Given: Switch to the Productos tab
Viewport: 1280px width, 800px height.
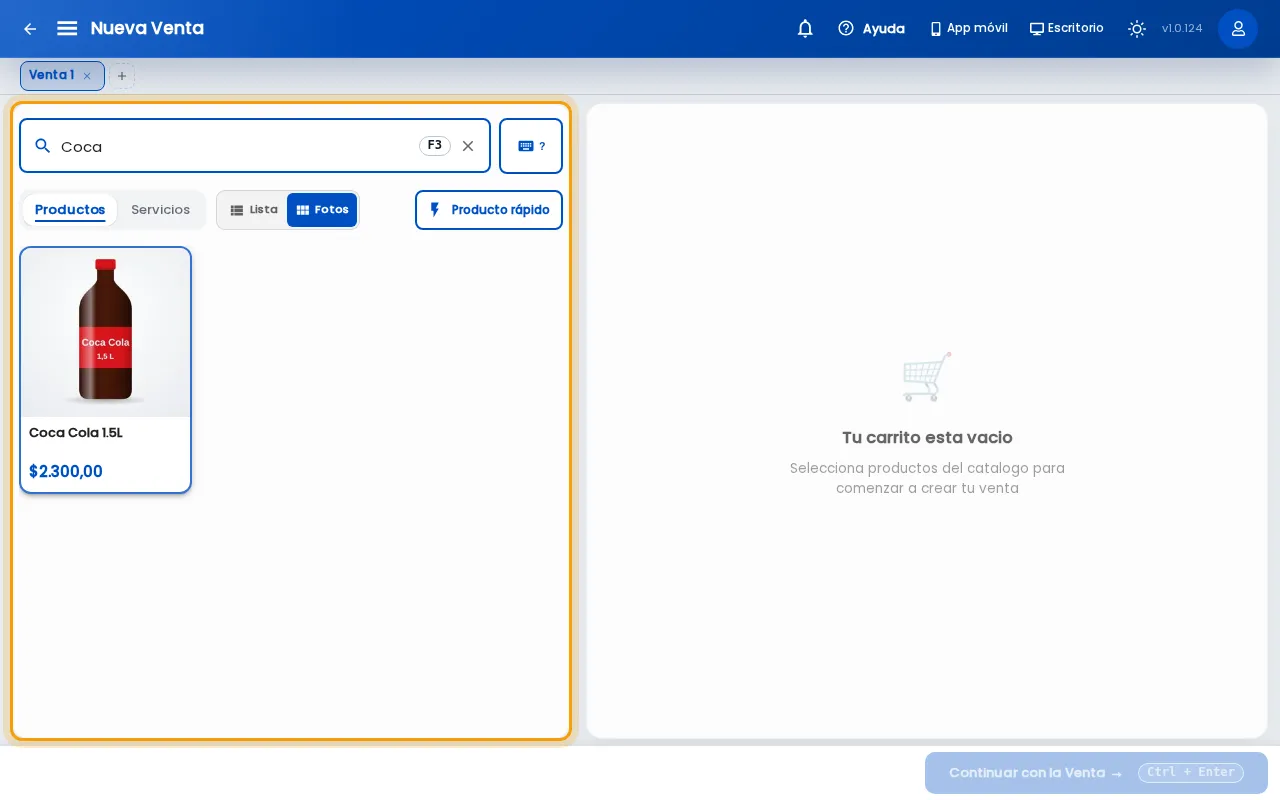Looking at the screenshot, I should [70, 210].
